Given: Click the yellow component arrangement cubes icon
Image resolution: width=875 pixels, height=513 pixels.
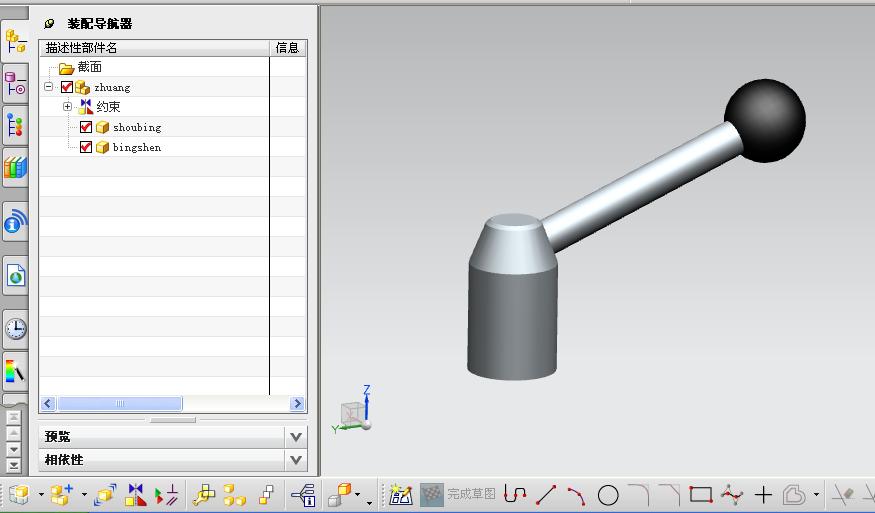Looking at the screenshot, I should coord(235,495).
